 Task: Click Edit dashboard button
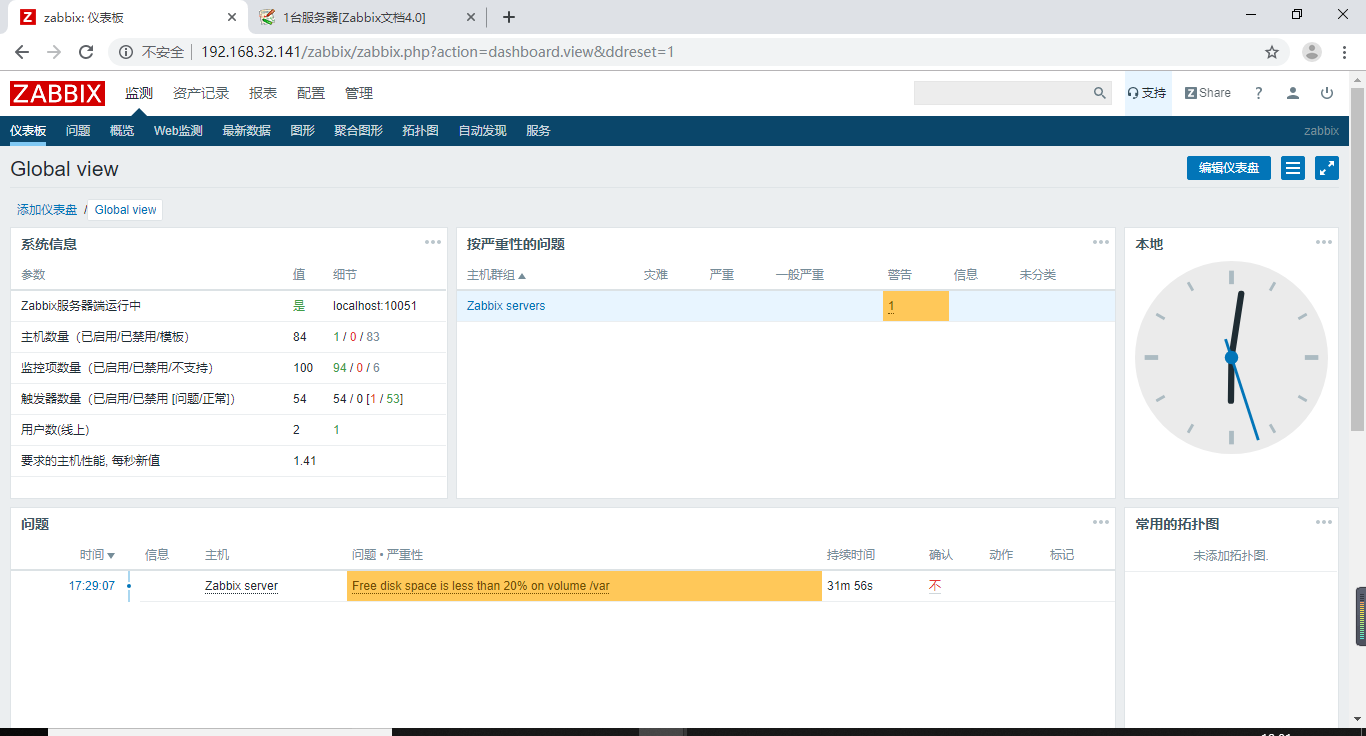click(x=1229, y=168)
